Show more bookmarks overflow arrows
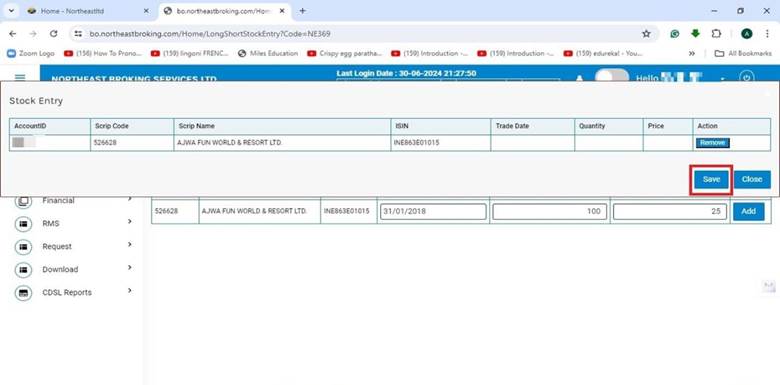780x385 pixels. click(x=691, y=53)
